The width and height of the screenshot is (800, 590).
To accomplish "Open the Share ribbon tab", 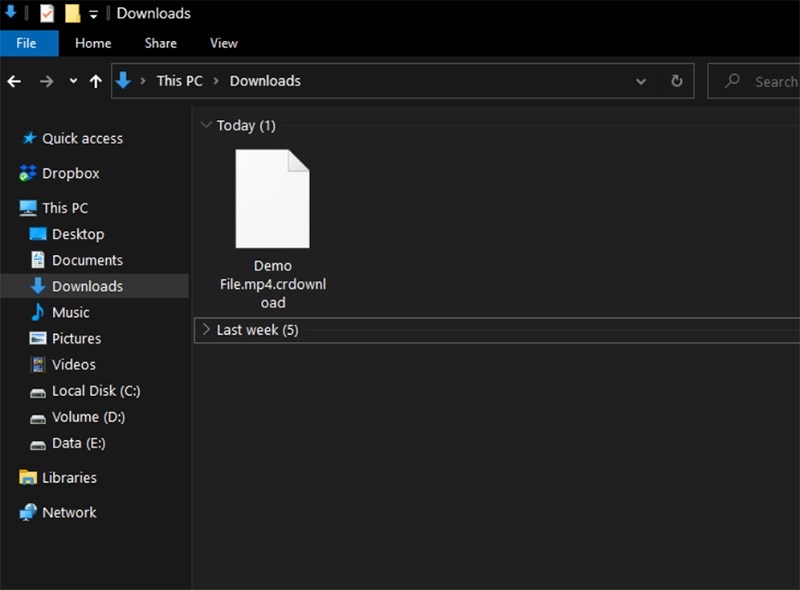I will [160, 43].
